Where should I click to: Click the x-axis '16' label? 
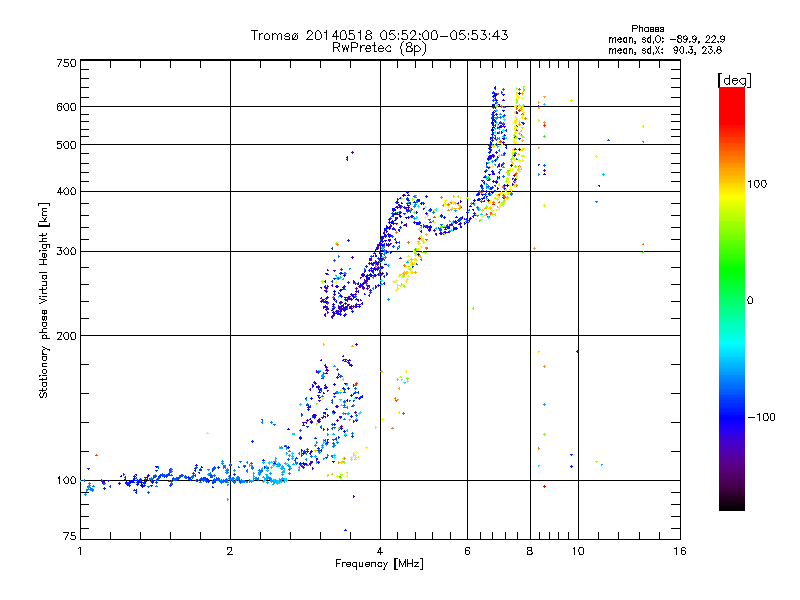click(680, 551)
